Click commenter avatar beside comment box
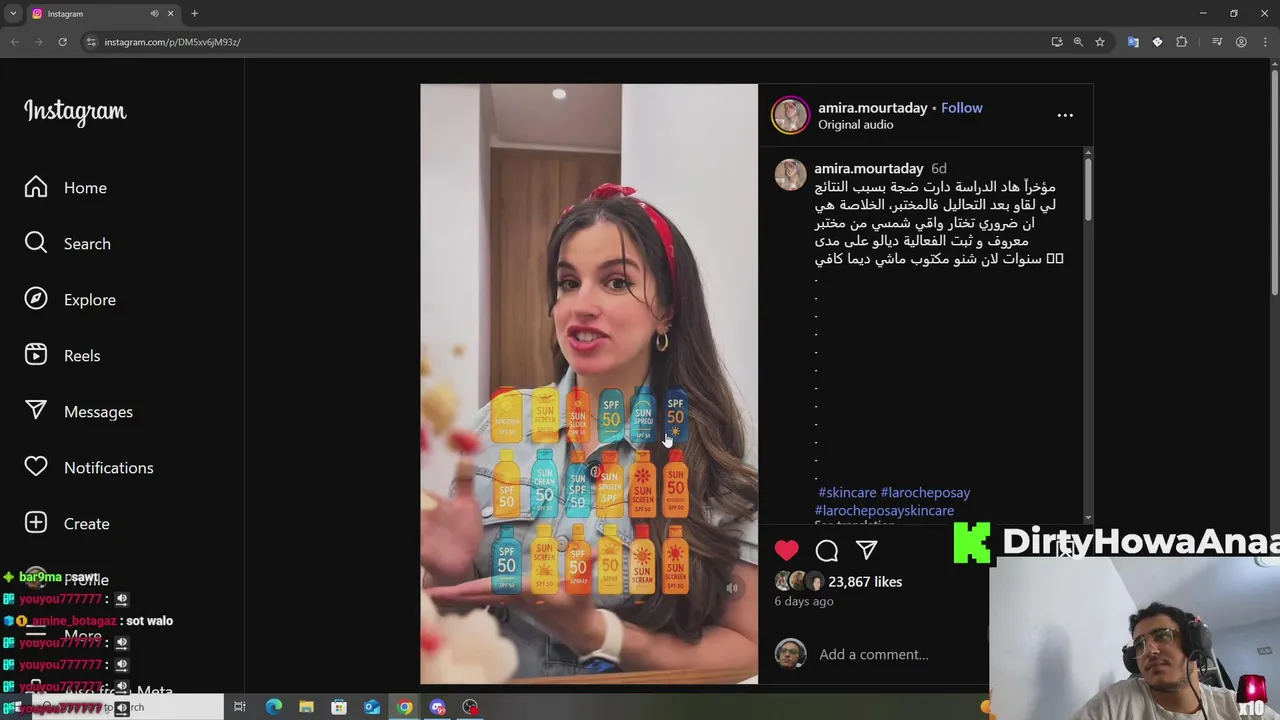This screenshot has height=720, width=1280. pos(790,654)
